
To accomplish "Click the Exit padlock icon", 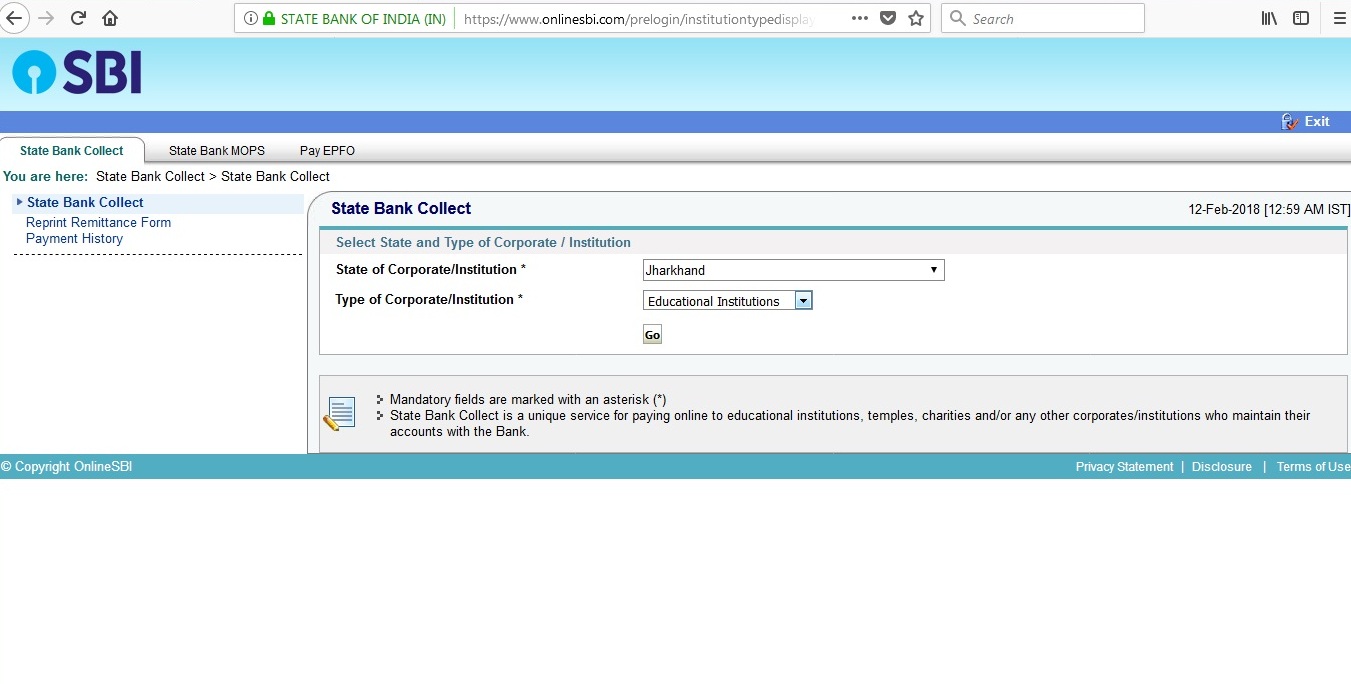I will coord(1290,122).
